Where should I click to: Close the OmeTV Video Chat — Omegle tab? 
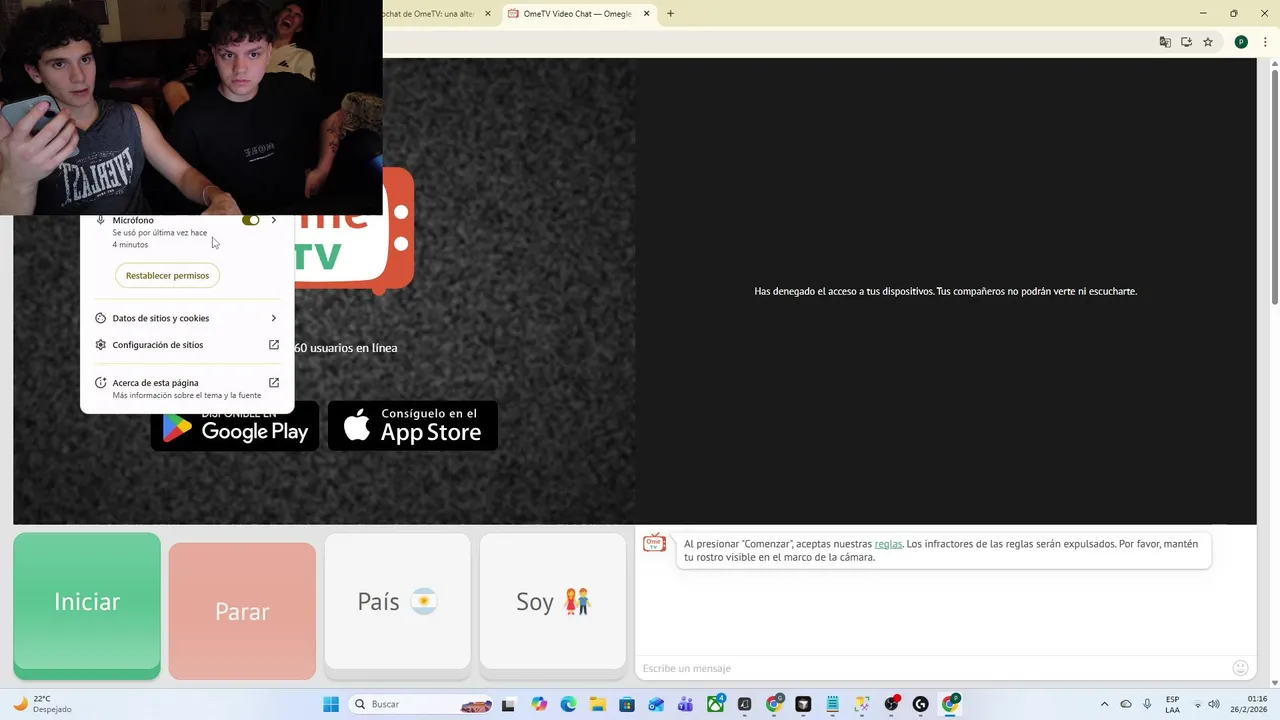tap(647, 14)
